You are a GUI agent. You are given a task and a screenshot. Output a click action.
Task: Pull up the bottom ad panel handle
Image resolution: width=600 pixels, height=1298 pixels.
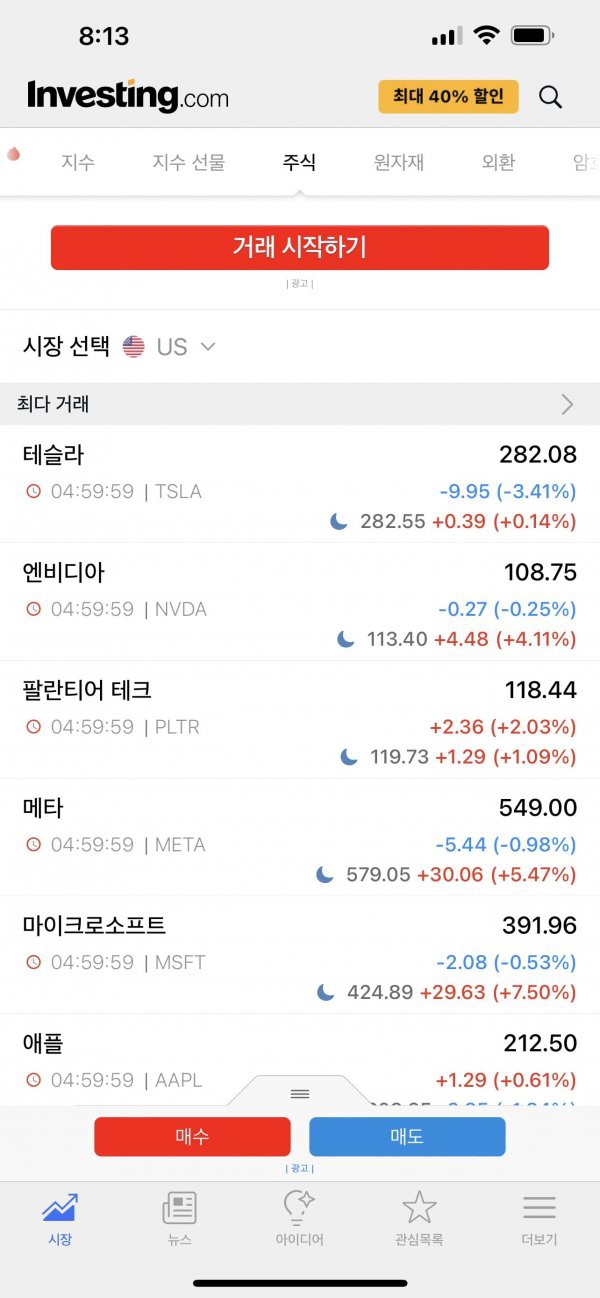(x=300, y=1093)
